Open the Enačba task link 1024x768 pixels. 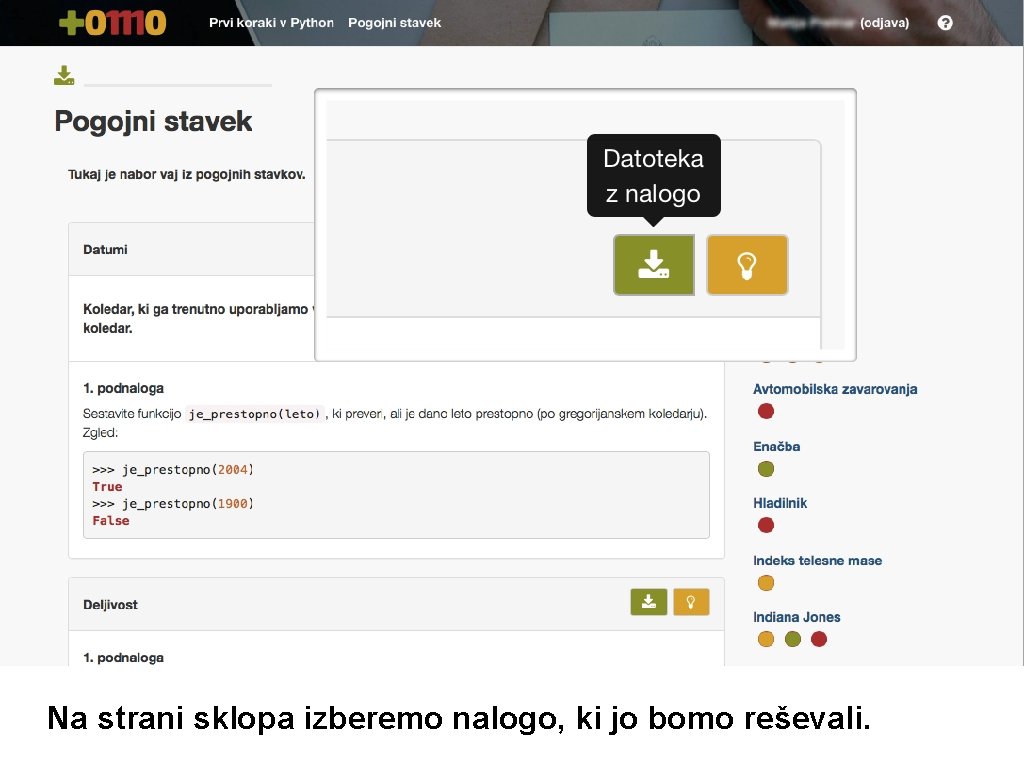coord(776,447)
